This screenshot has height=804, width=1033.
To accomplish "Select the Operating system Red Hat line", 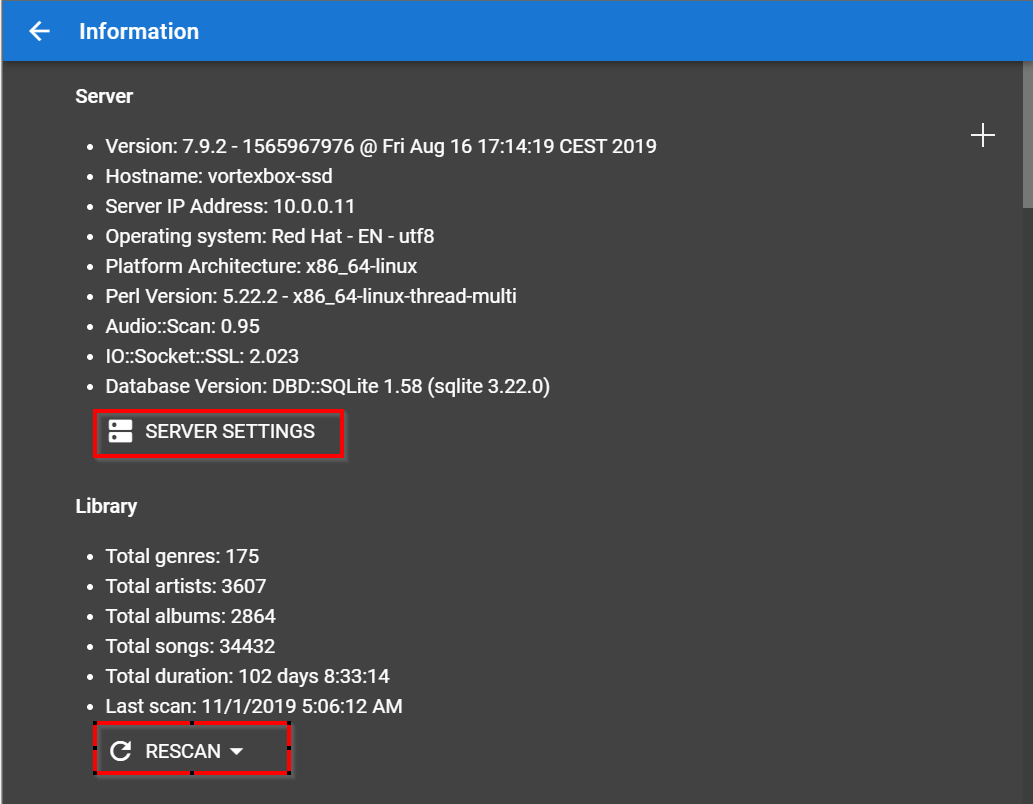I will [269, 236].
